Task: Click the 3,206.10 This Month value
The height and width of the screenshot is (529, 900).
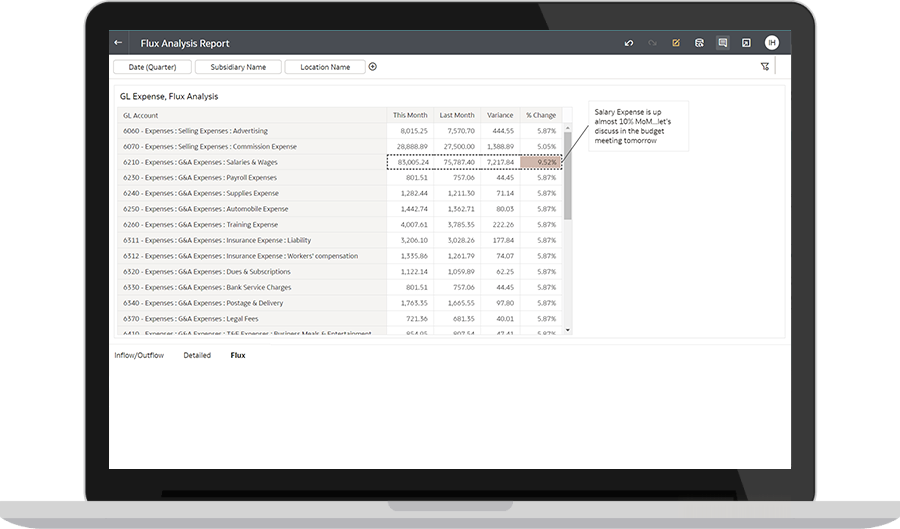Action: pyautogui.click(x=414, y=240)
